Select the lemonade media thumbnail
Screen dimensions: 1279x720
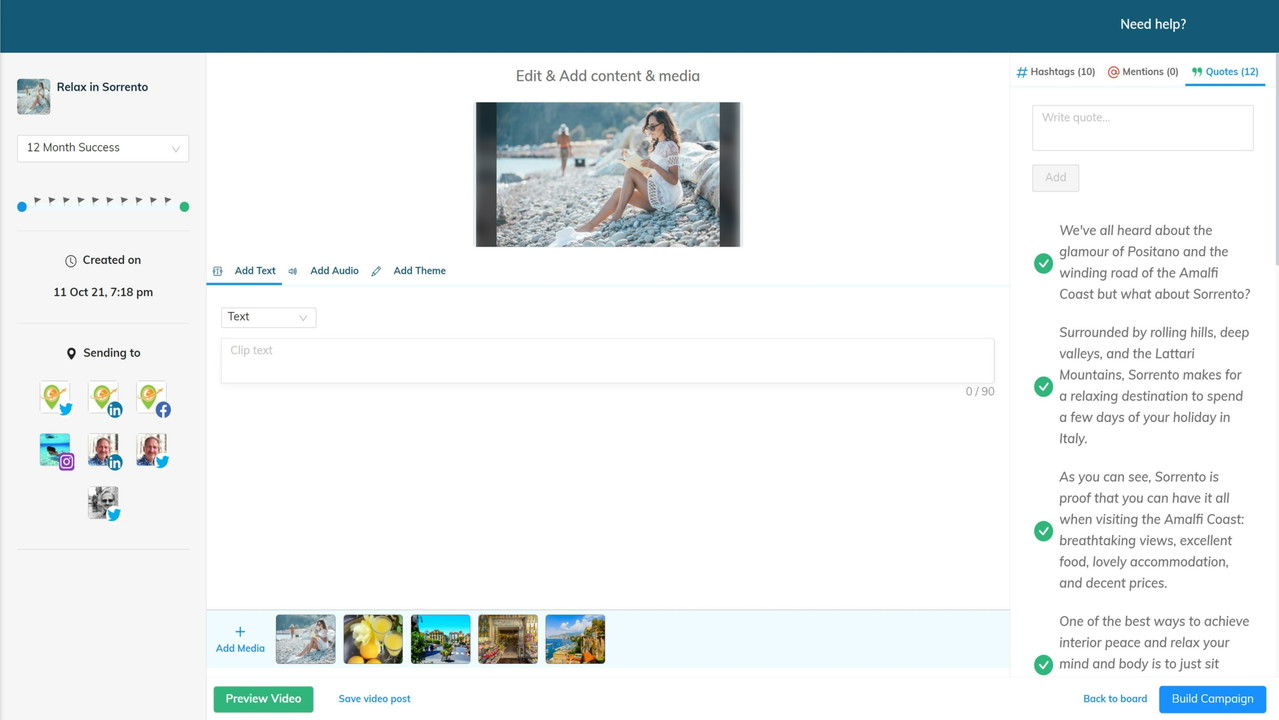click(x=373, y=639)
